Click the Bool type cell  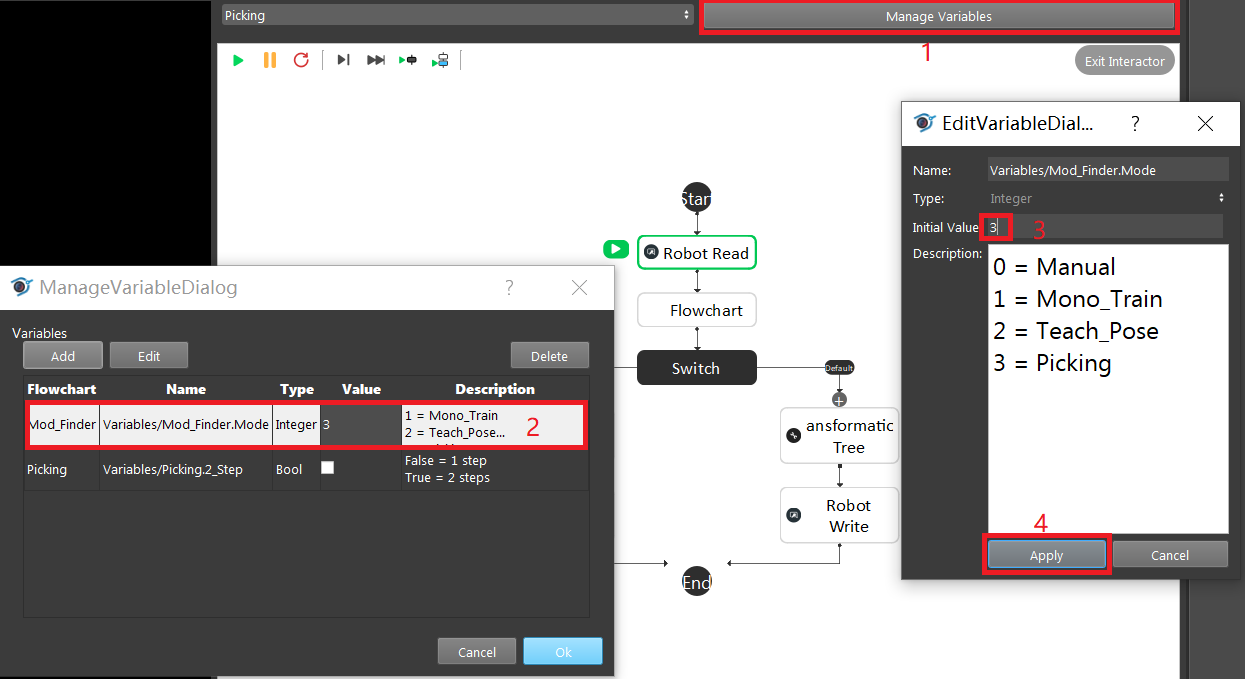[297, 469]
